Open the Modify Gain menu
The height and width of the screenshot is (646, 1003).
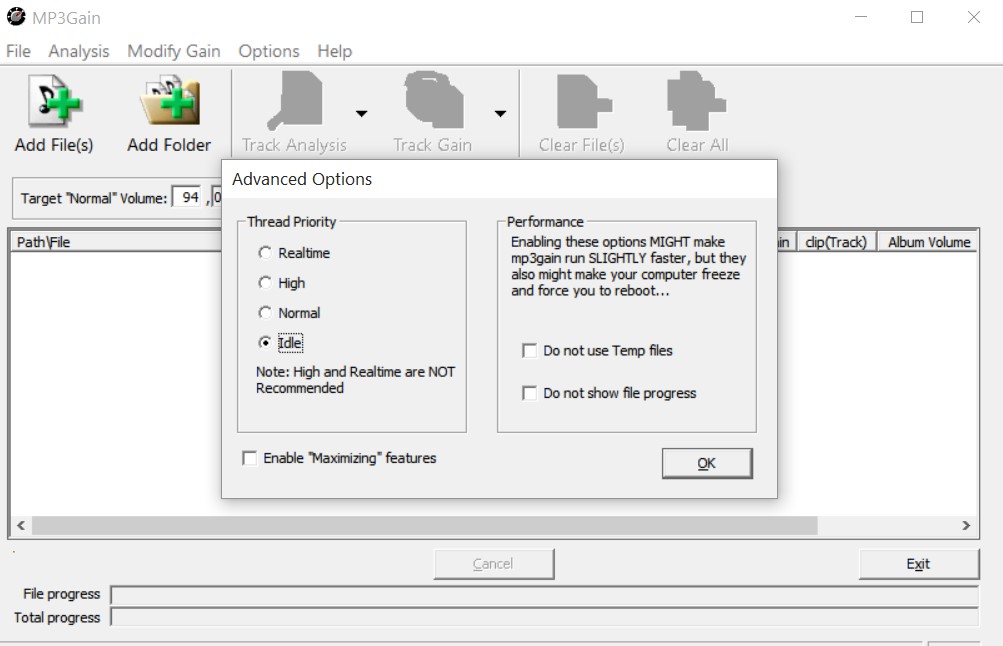(174, 50)
